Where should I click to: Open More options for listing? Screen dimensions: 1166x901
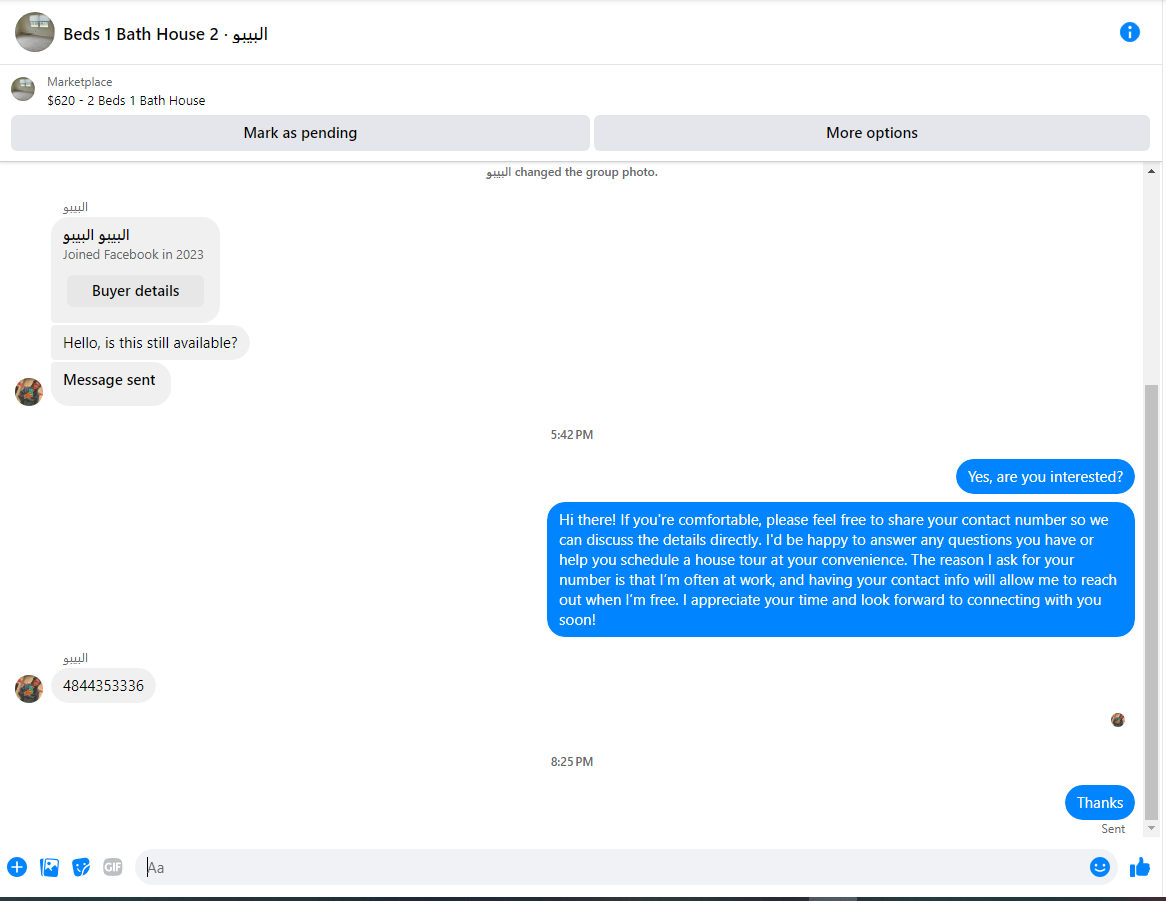tap(872, 133)
